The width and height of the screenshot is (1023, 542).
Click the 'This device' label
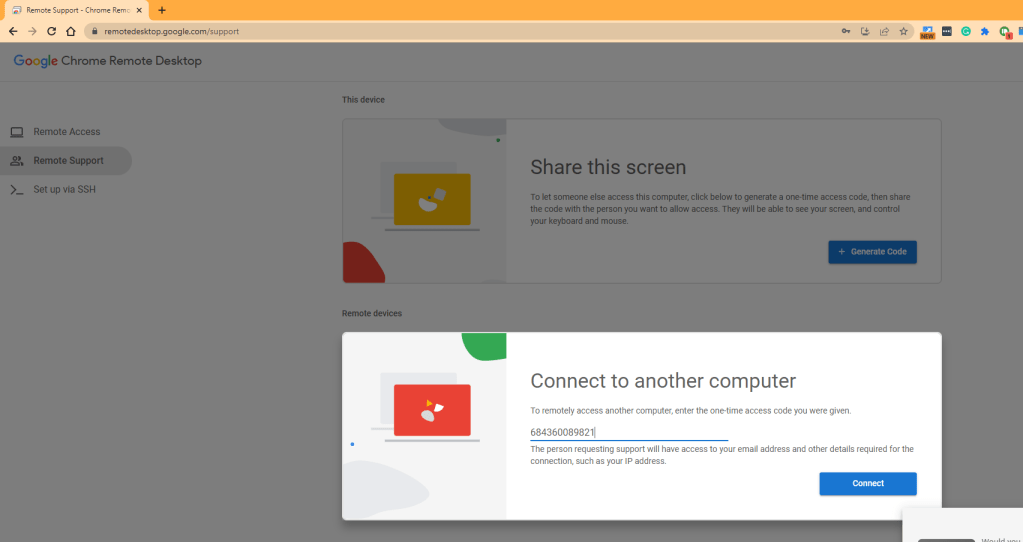point(363,100)
